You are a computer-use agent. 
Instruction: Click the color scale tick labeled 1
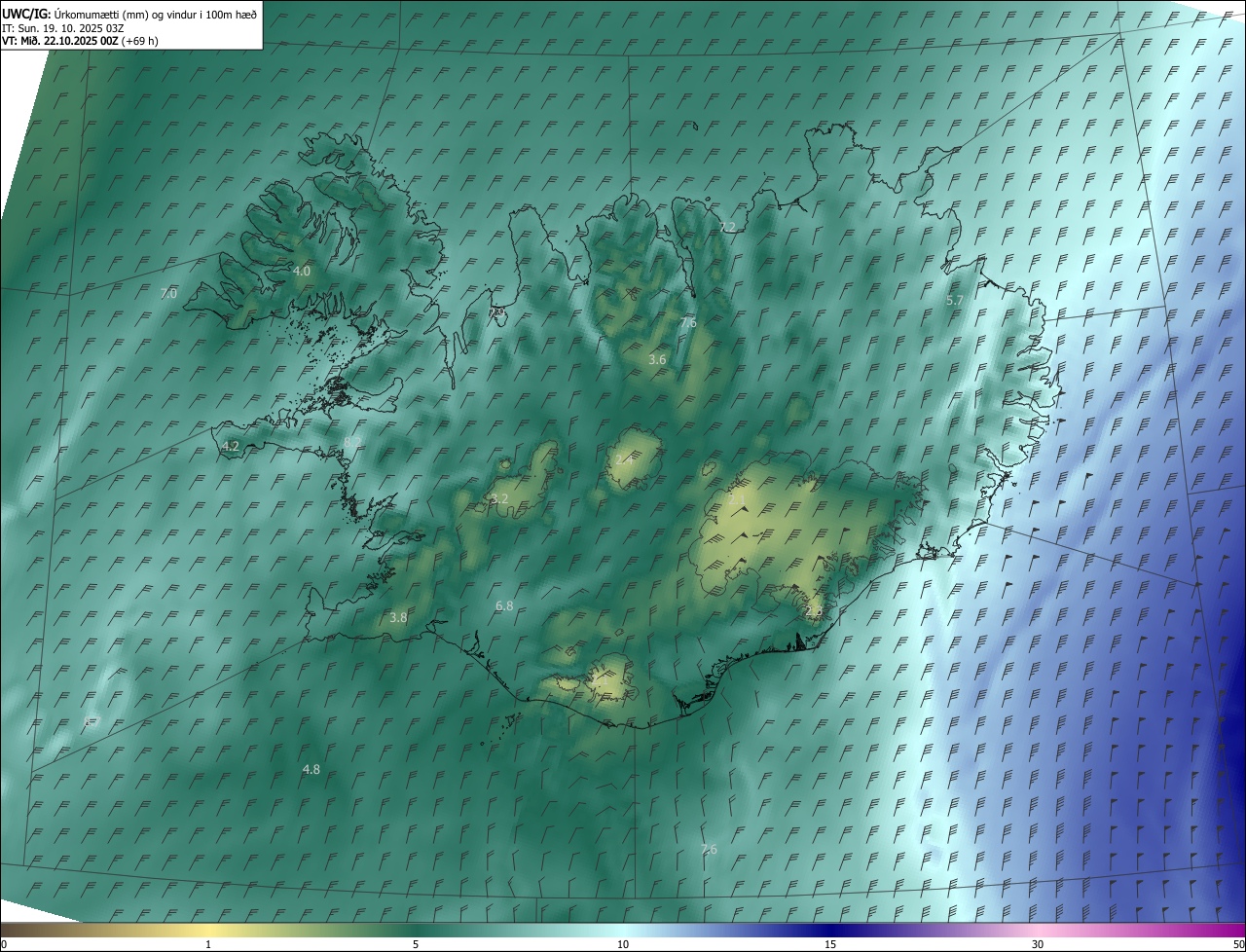coord(209,944)
